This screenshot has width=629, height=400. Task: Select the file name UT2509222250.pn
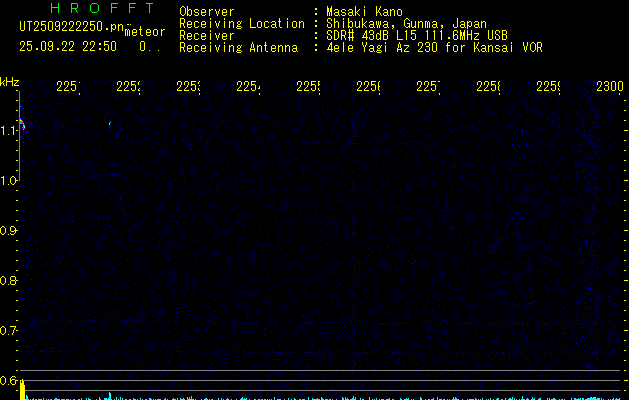(71, 27)
